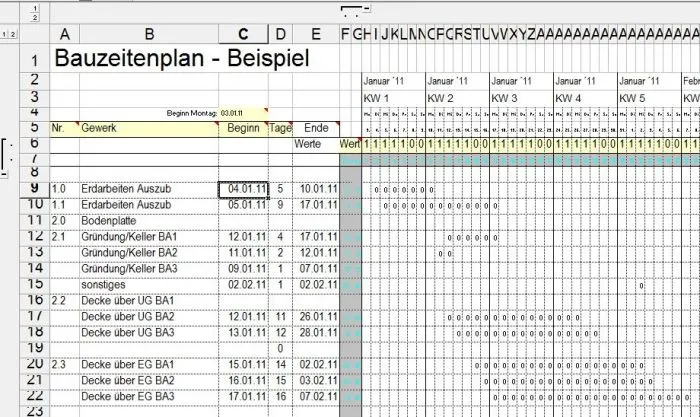
Task: Collapse the column group with the minus button
Action: point(367,8)
